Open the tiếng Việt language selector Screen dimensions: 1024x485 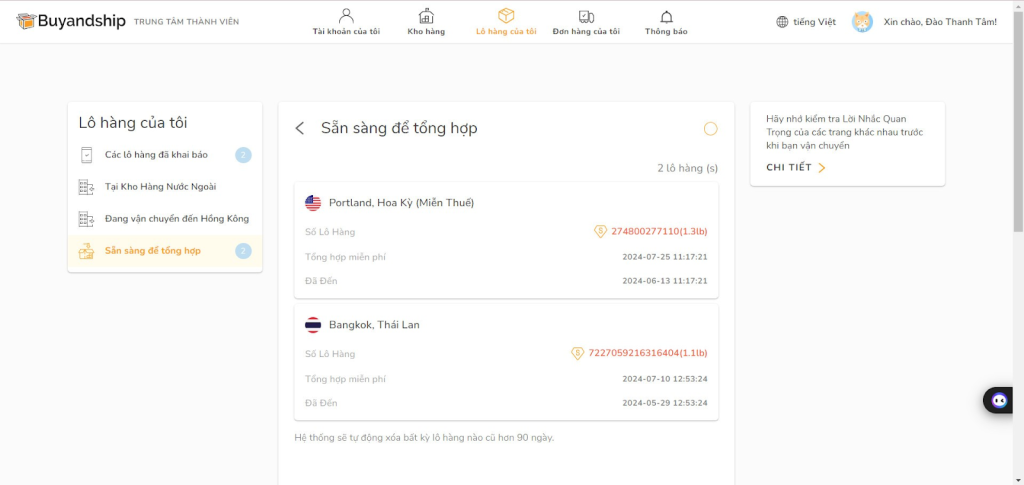click(x=806, y=22)
